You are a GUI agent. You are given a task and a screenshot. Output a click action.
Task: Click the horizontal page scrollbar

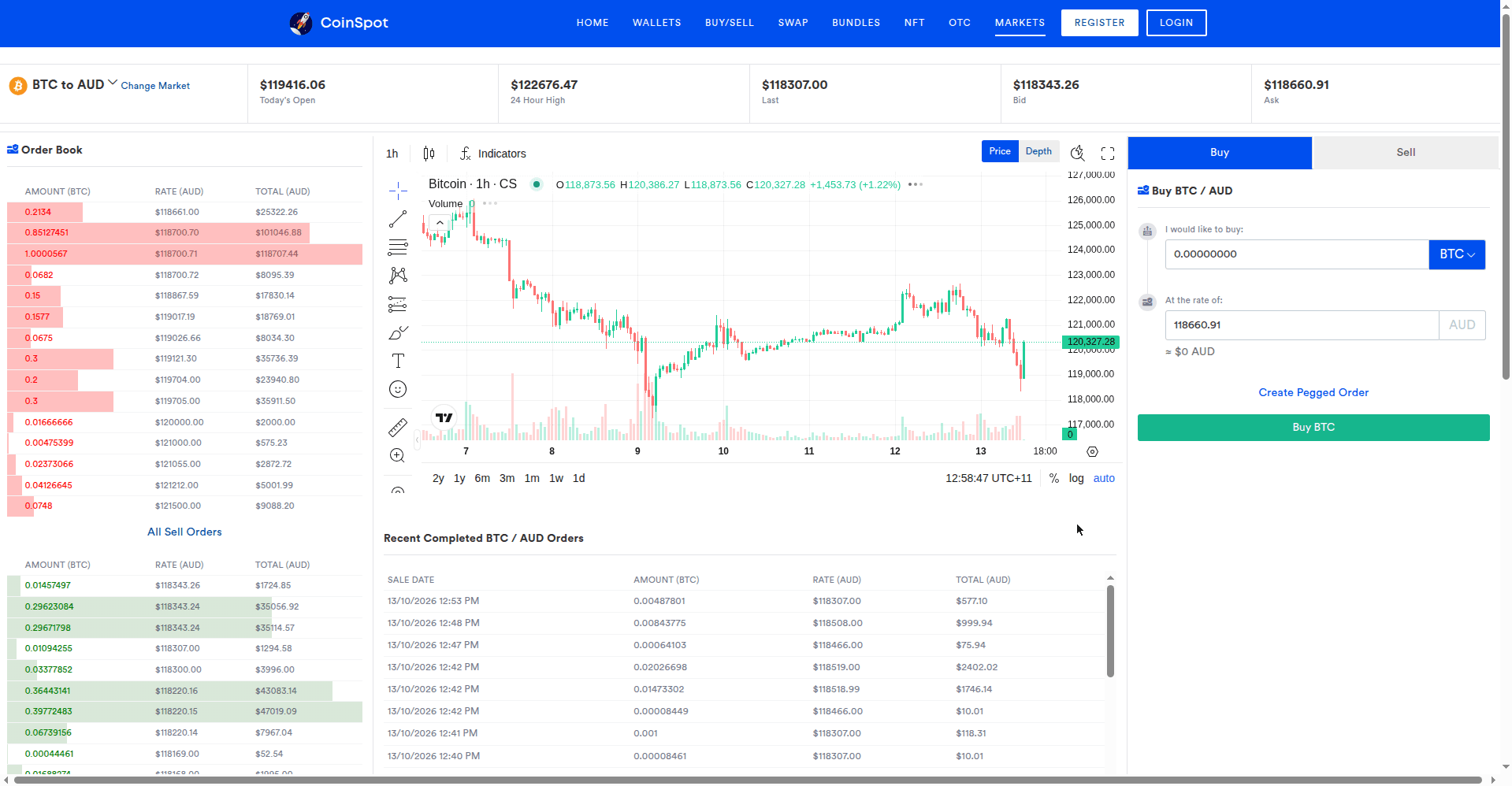(747, 780)
